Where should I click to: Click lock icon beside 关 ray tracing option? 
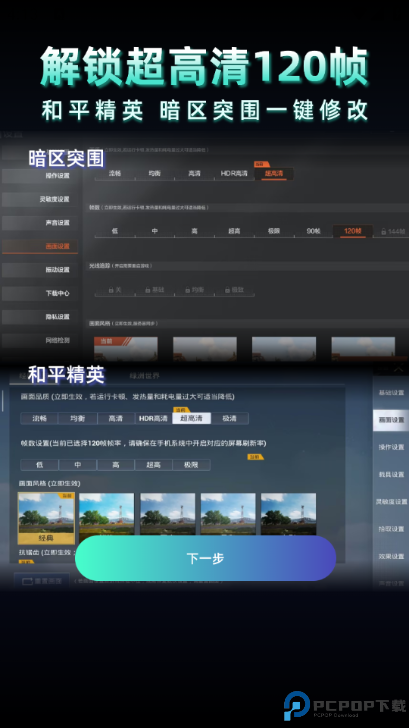coord(111,290)
